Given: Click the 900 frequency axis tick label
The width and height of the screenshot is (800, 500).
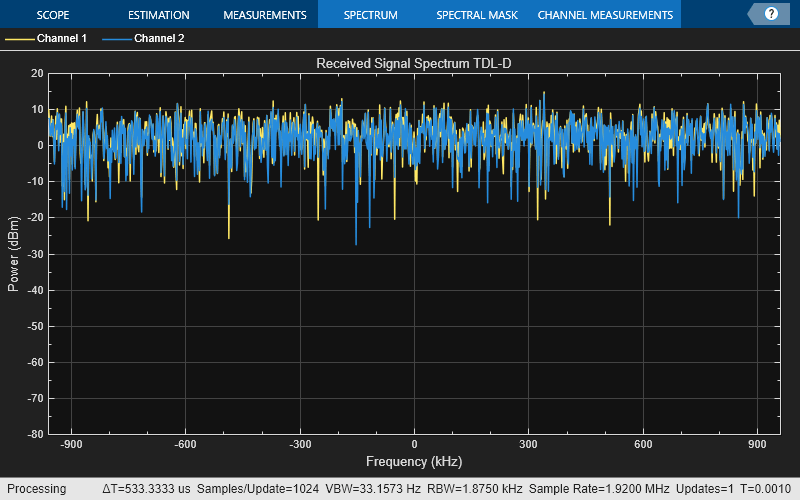Looking at the screenshot, I should (757, 444).
